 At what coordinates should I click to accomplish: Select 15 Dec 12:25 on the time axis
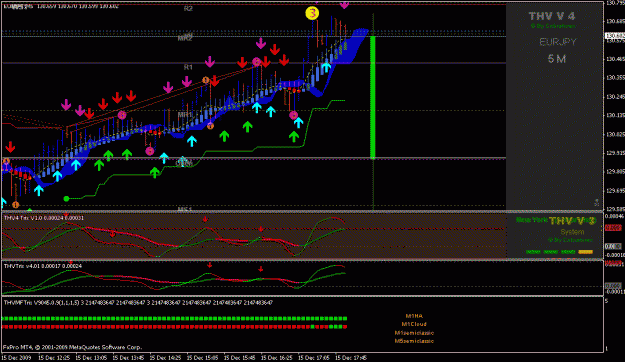[x=54, y=358]
